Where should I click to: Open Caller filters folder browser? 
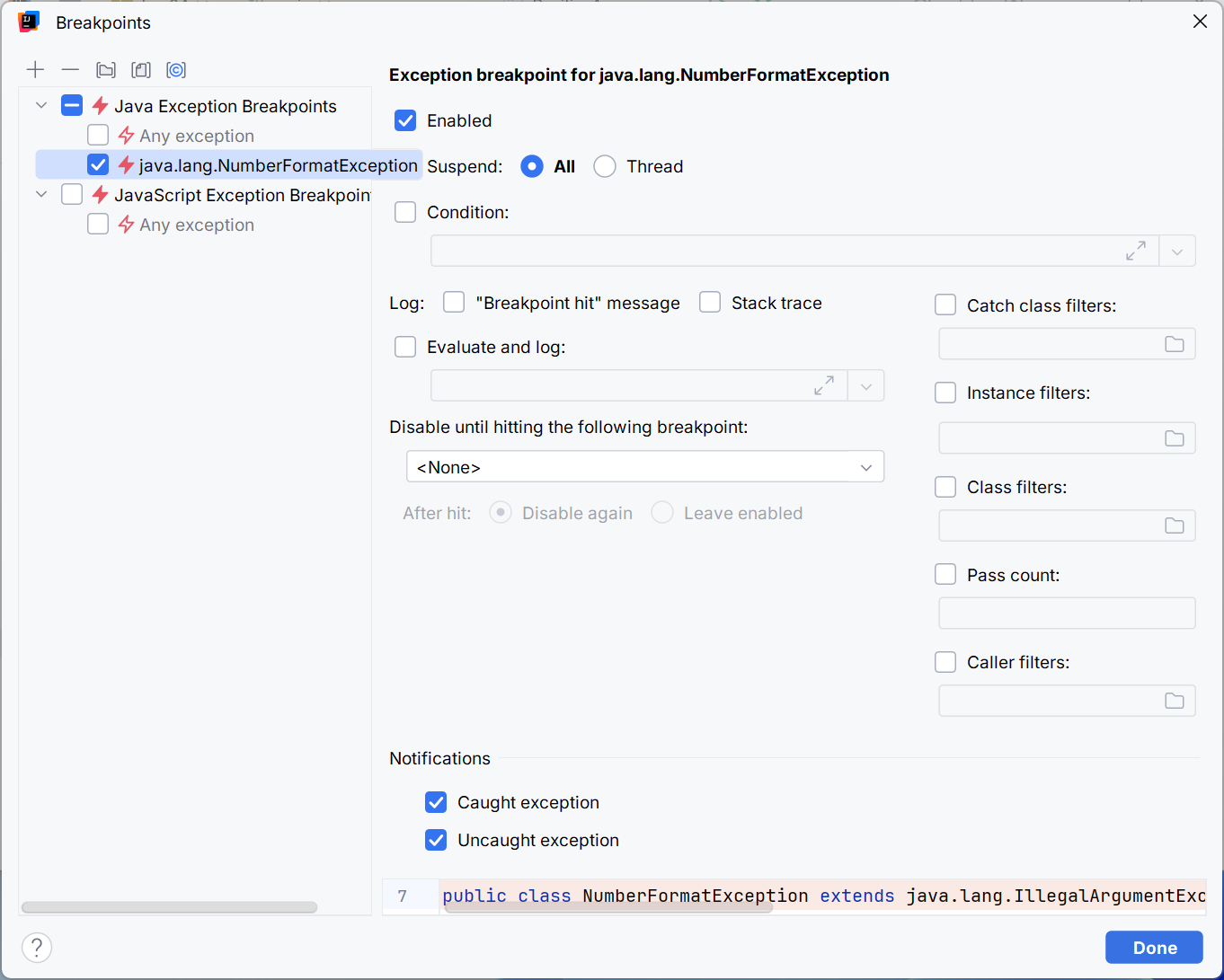pyautogui.click(x=1175, y=701)
